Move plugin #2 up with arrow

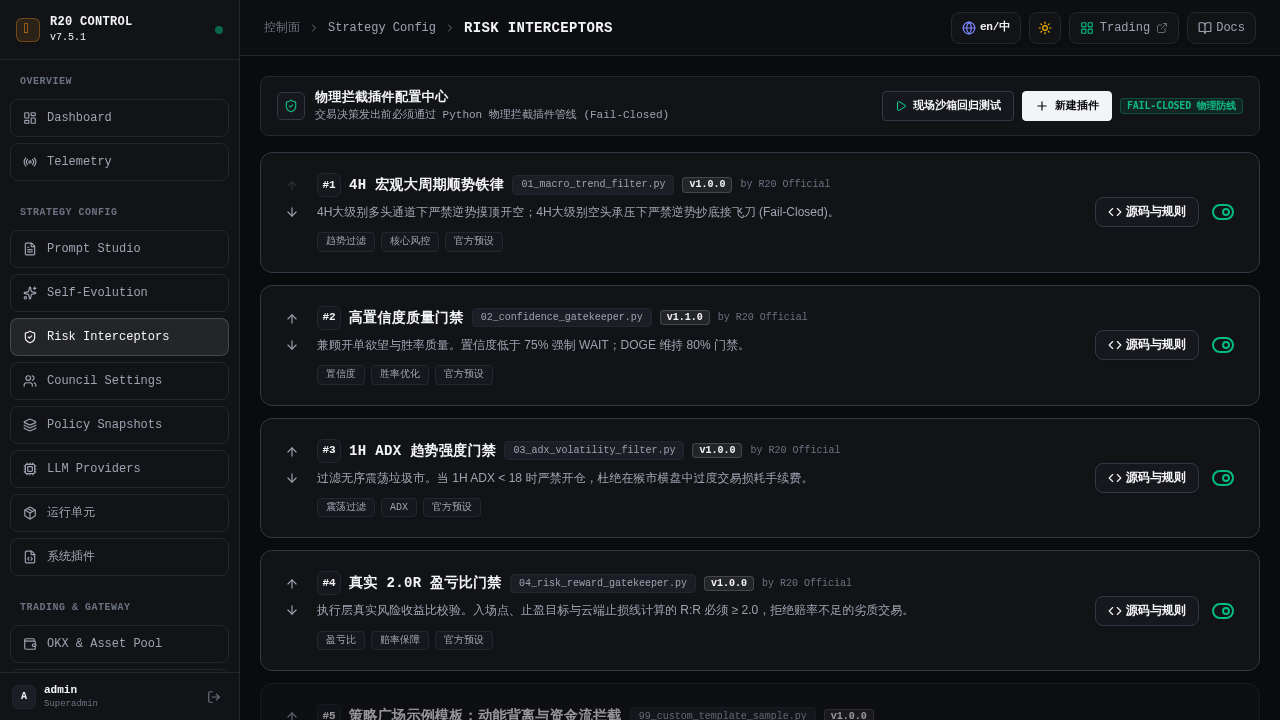point(292,319)
